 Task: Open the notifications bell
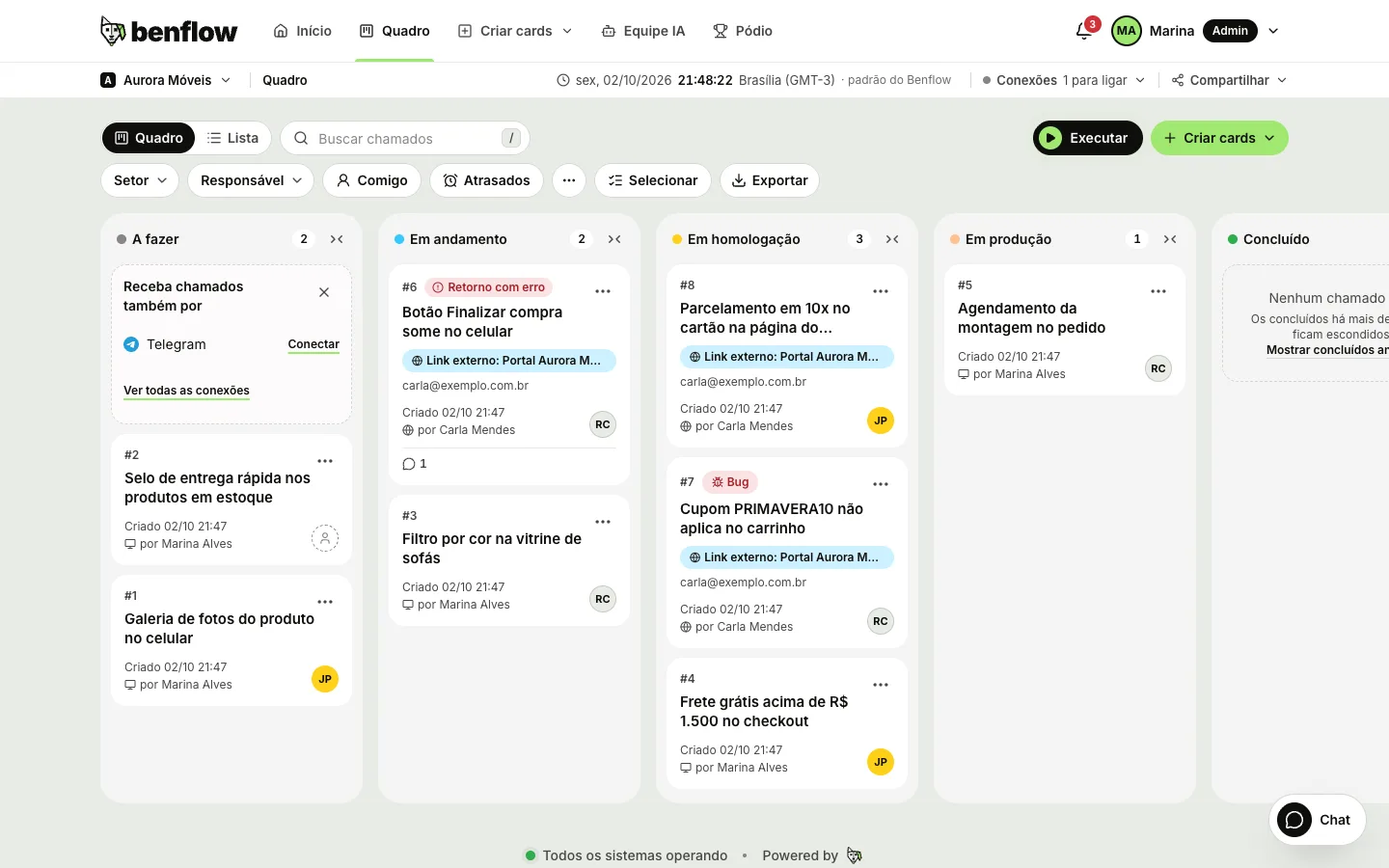click(x=1084, y=31)
